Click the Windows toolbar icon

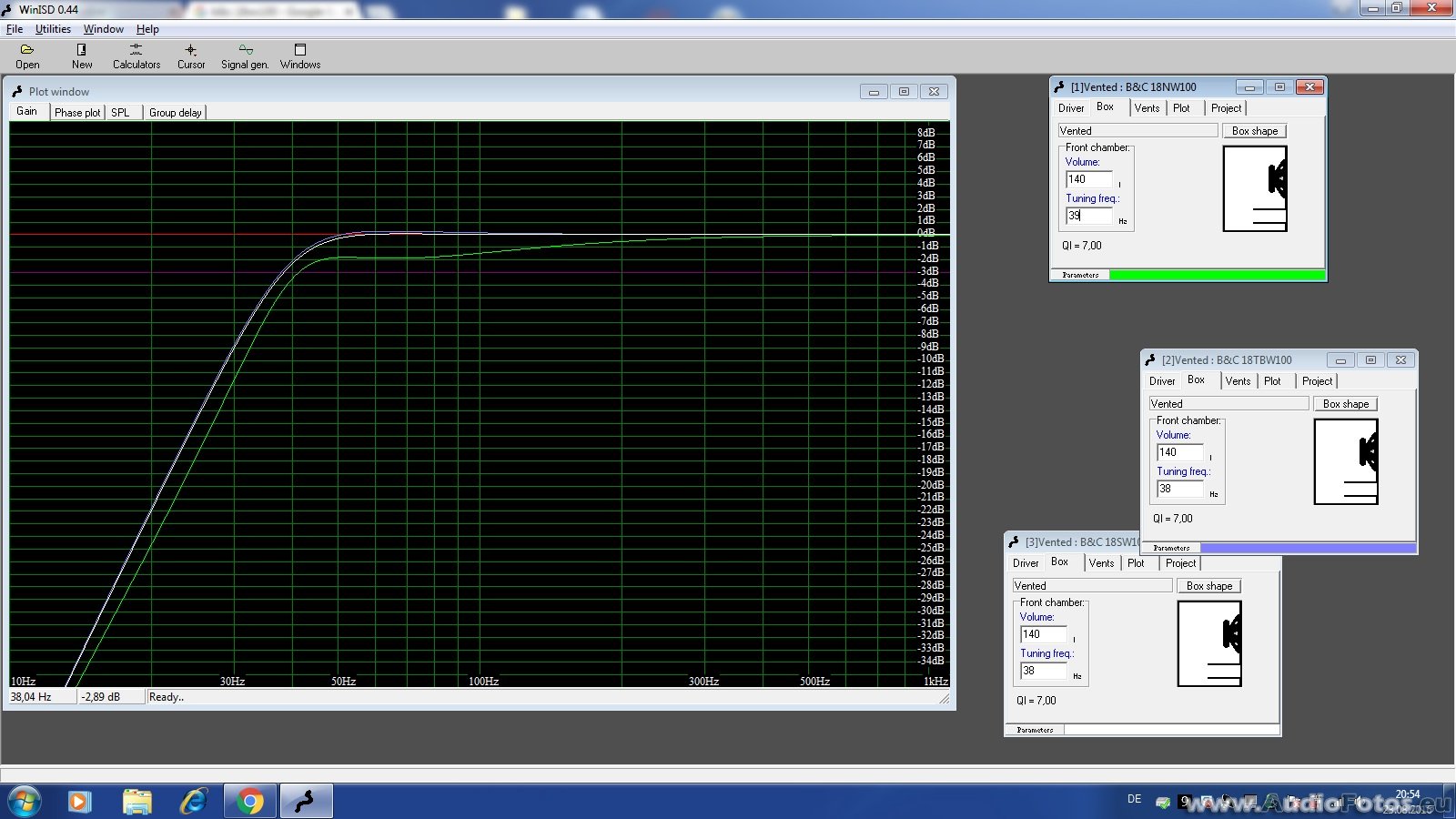pyautogui.click(x=300, y=56)
